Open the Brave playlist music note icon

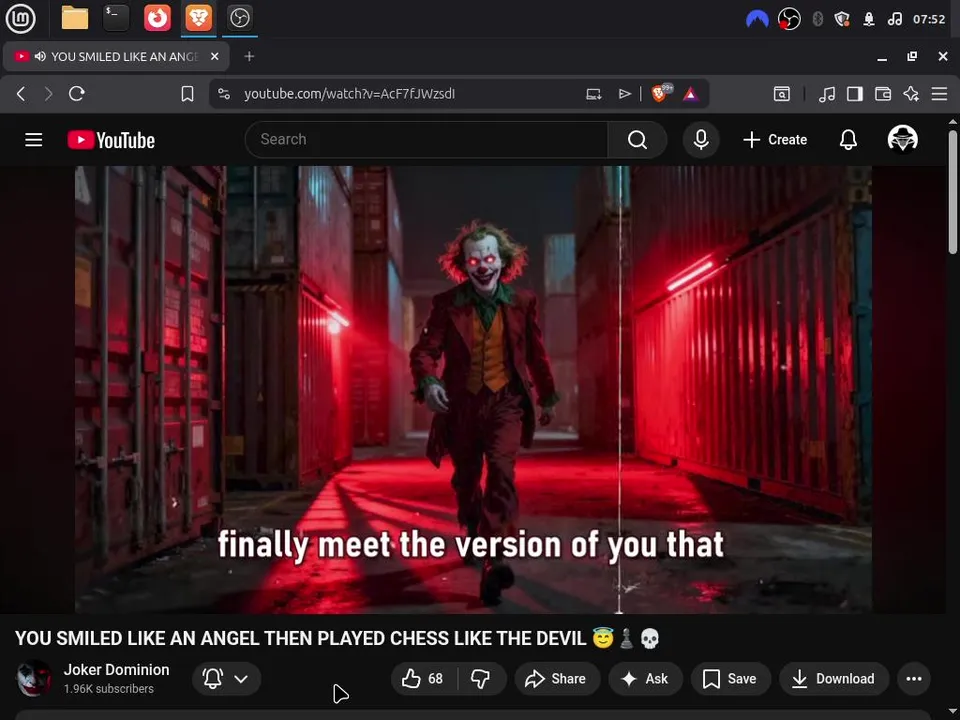coord(827,94)
